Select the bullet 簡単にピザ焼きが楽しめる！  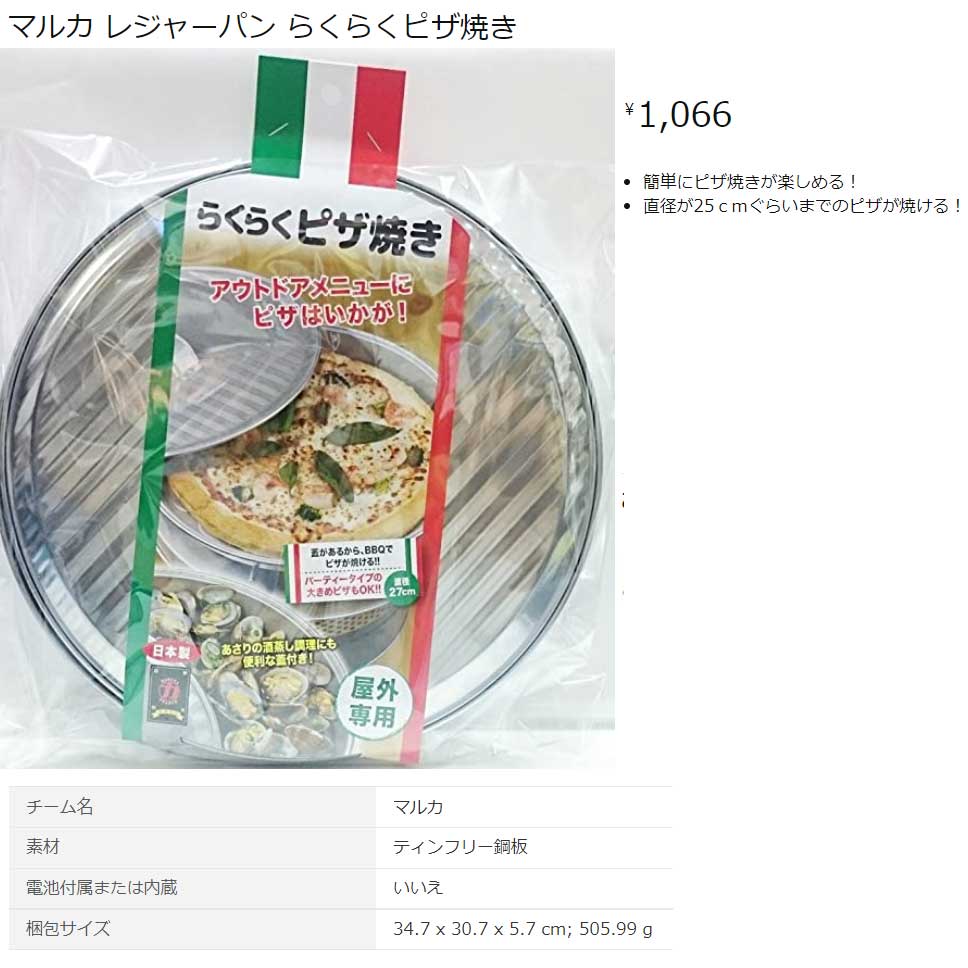(x=749, y=182)
